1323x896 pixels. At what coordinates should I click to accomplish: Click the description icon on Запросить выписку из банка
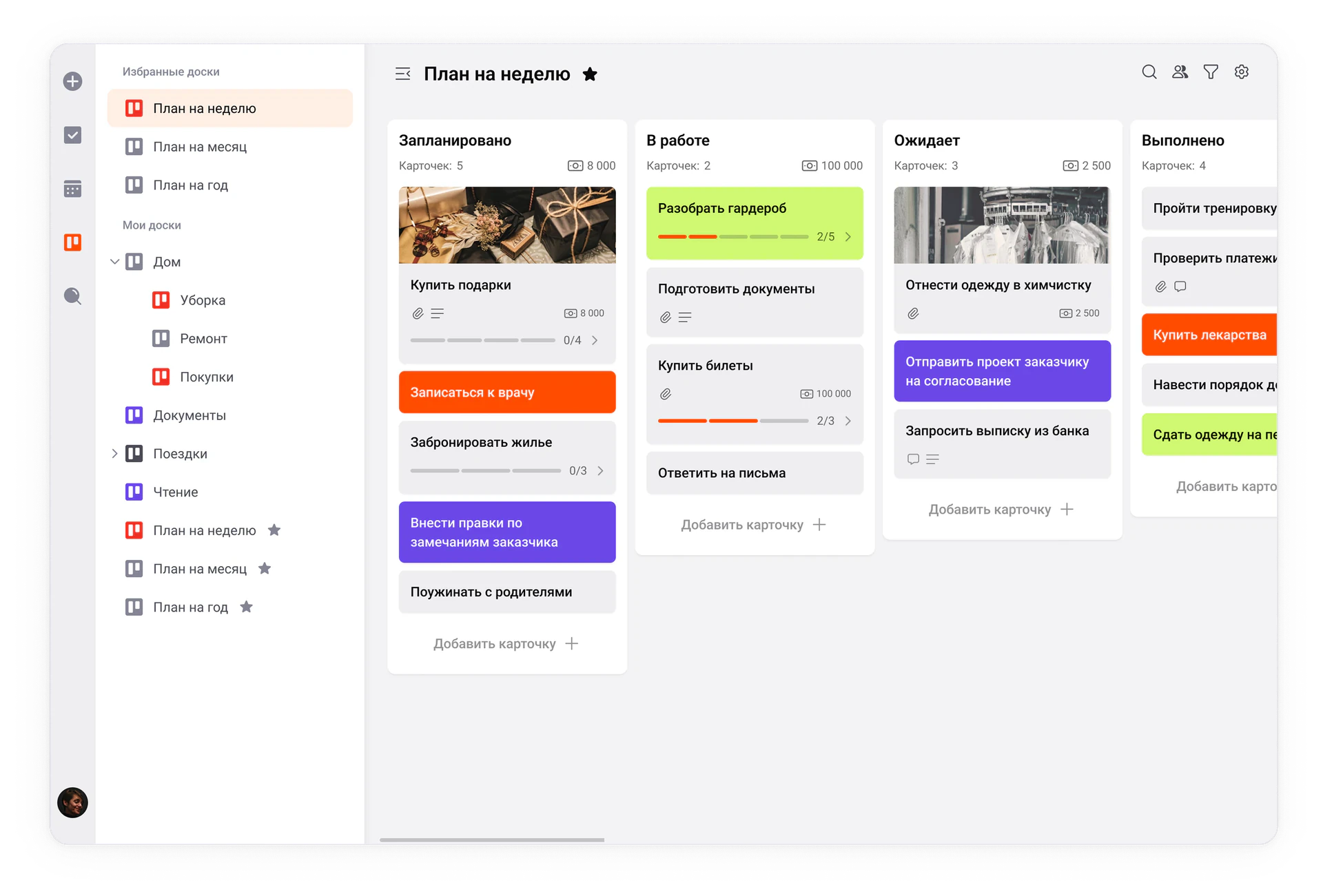coord(932,459)
